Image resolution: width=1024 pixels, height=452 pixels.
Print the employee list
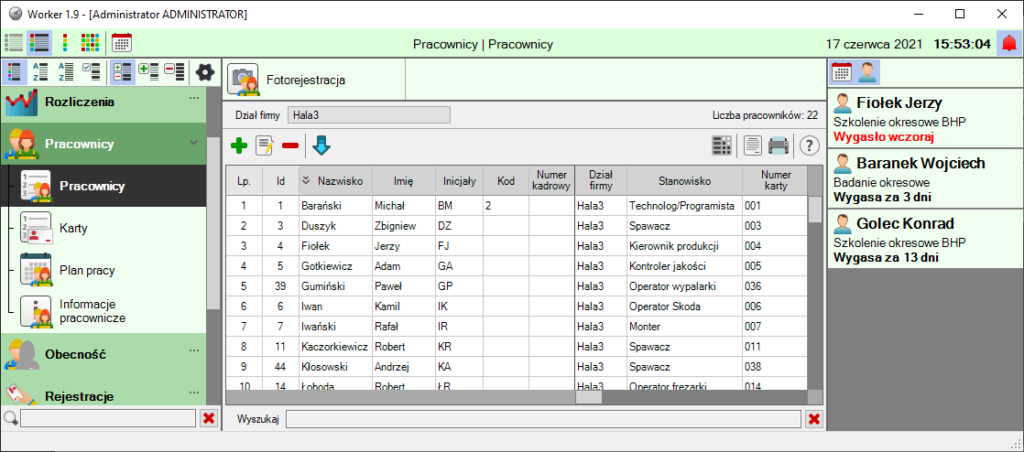(778, 146)
